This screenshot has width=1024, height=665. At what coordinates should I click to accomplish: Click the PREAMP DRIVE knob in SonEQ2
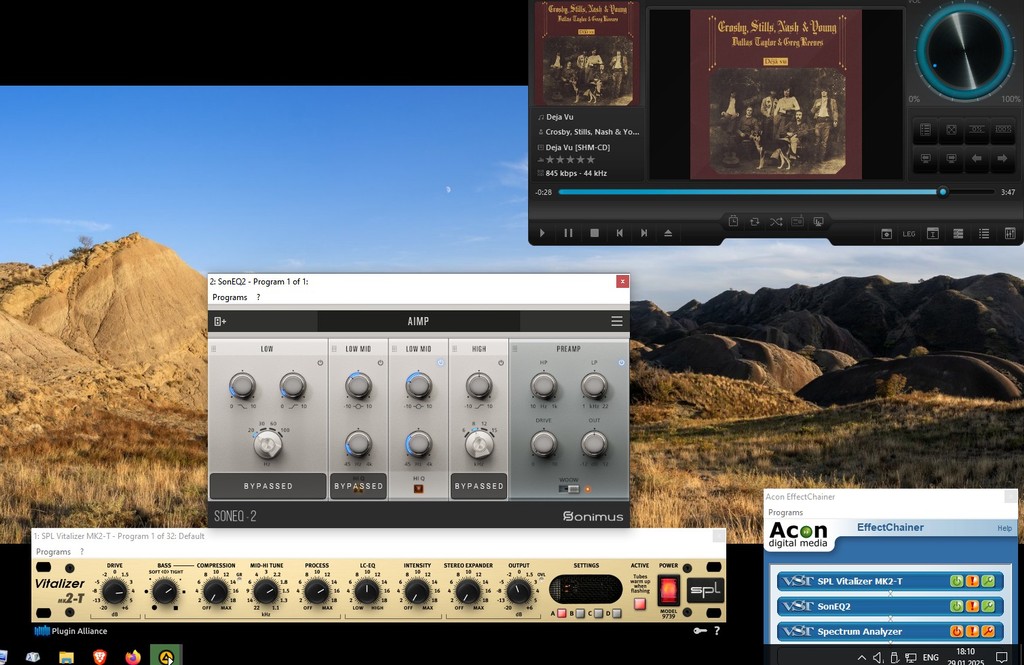pyautogui.click(x=543, y=444)
